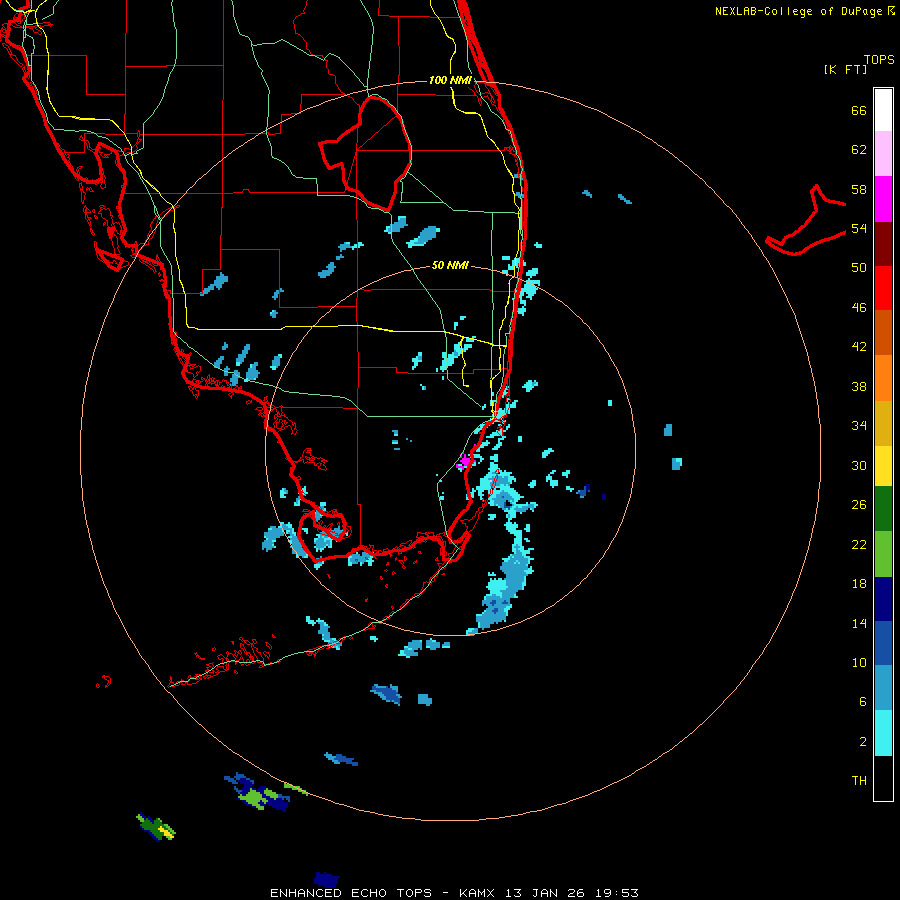The height and width of the screenshot is (900, 900).
Task: Click the TH legend label
Action: click(859, 781)
